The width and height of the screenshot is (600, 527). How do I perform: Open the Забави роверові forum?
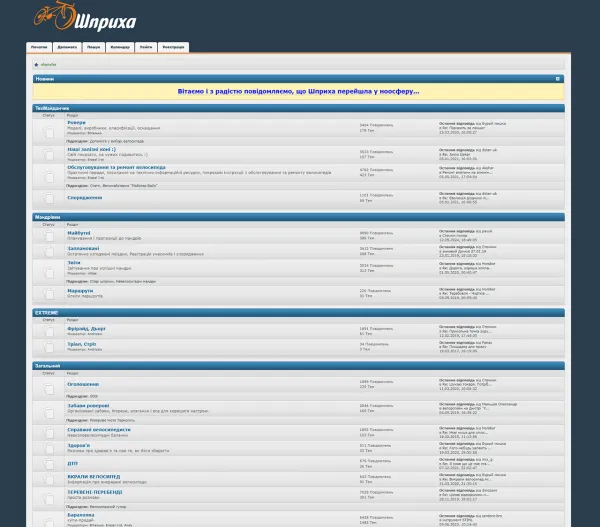pyautogui.click(x=88, y=406)
